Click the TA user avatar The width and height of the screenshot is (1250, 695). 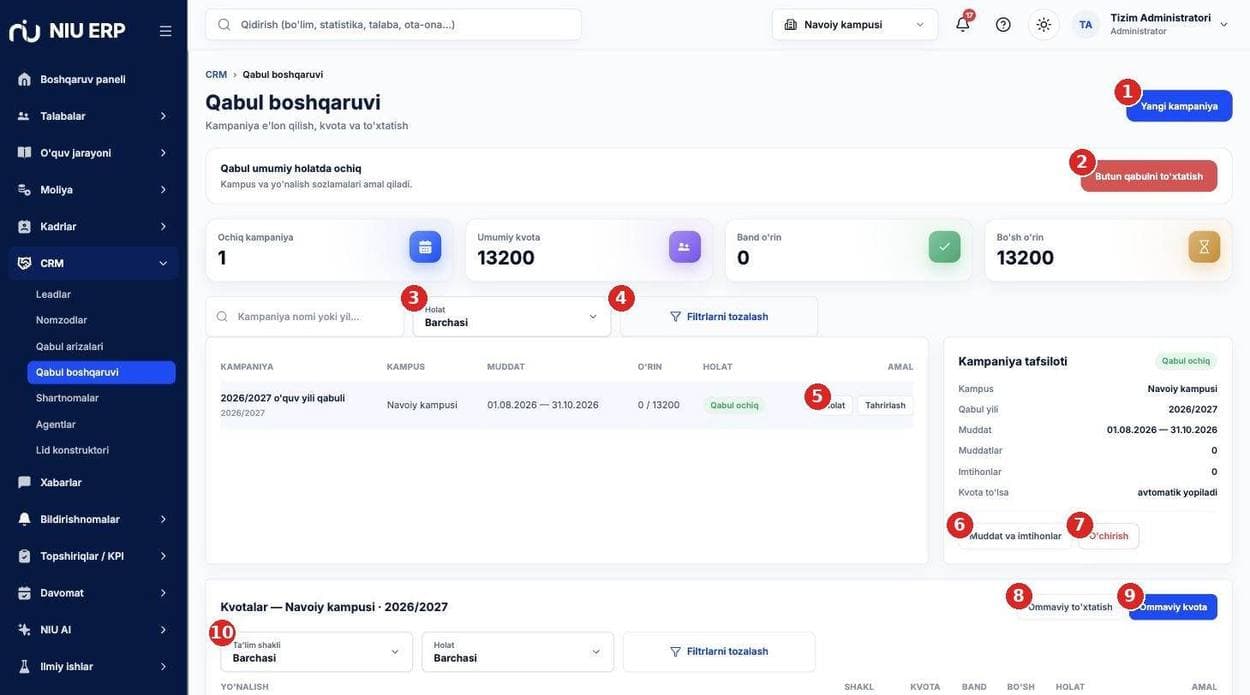coord(1086,24)
